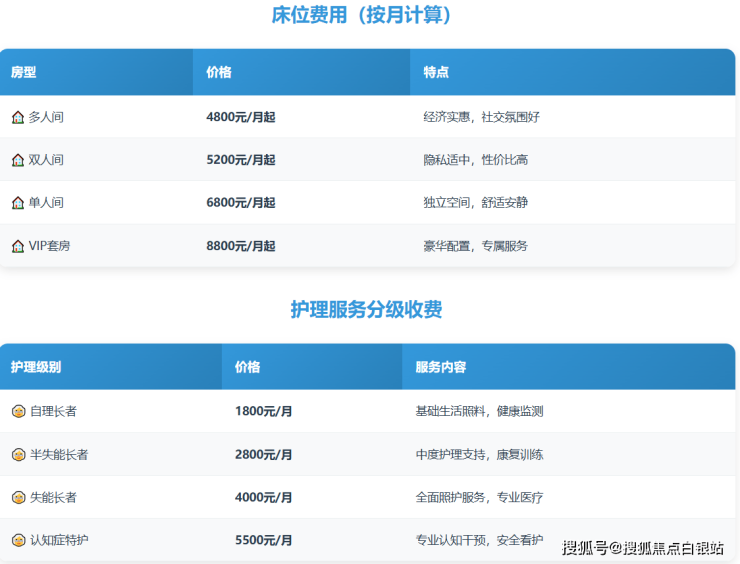This screenshot has width=740, height=564.
Task: Click the face icon beside 认知症特护
Action: (18, 540)
